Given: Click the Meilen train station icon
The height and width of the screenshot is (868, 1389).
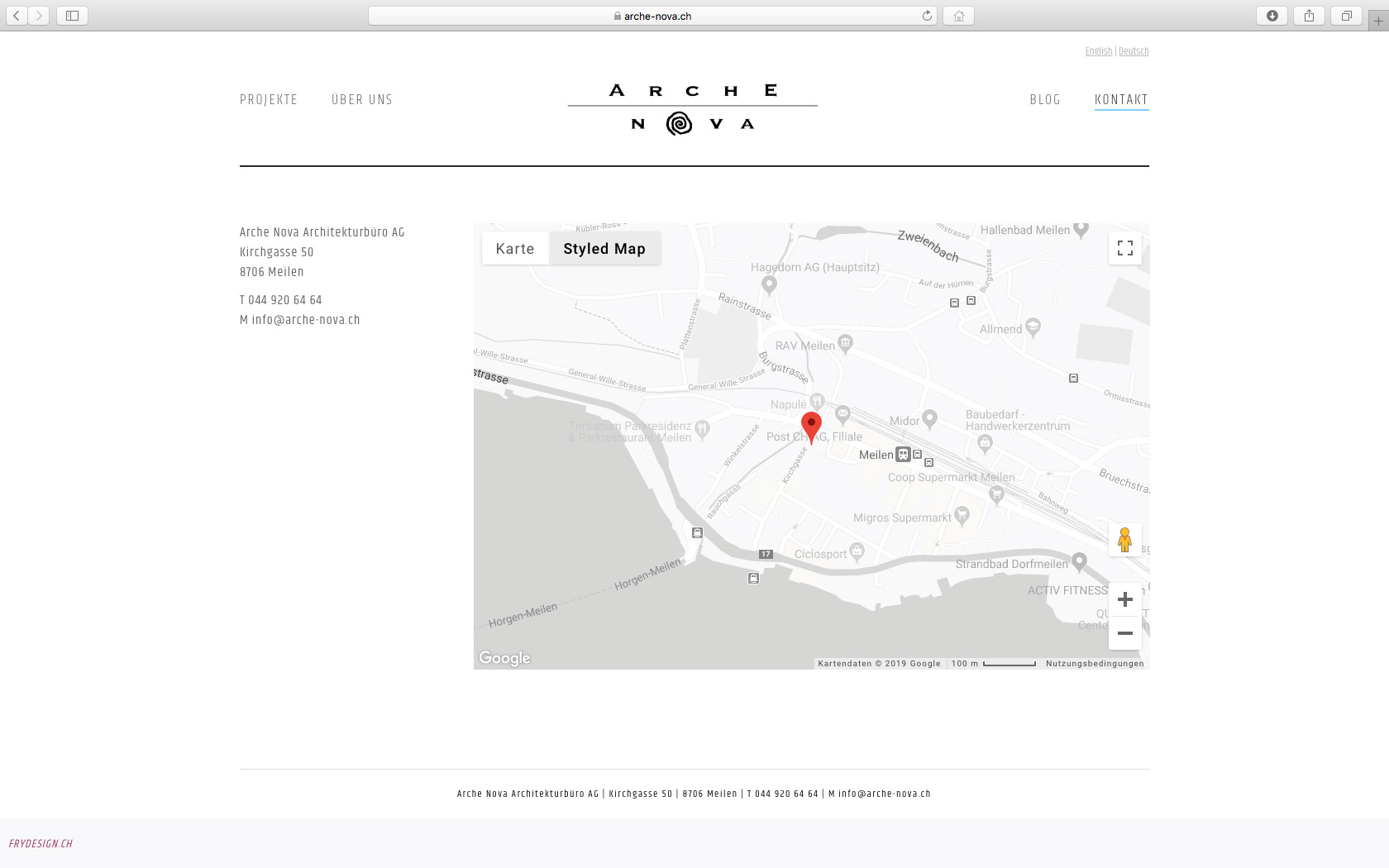Looking at the screenshot, I should pos(904,455).
